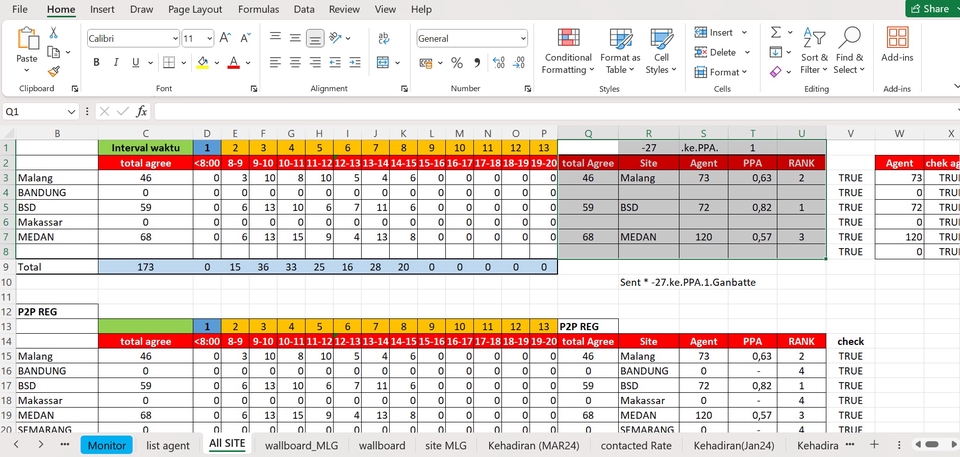This screenshot has height=457, width=960.
Task: Switch to the Page Layout tab
Action: tap(195, 9)
